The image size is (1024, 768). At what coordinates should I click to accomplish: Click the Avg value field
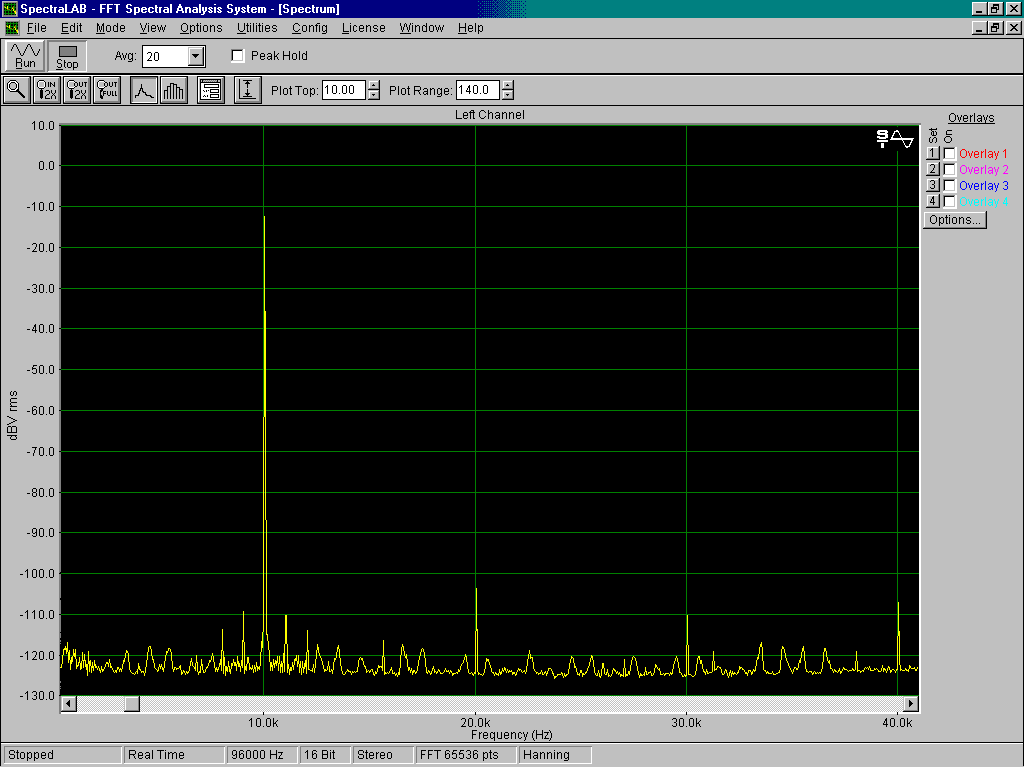[165, 56]
